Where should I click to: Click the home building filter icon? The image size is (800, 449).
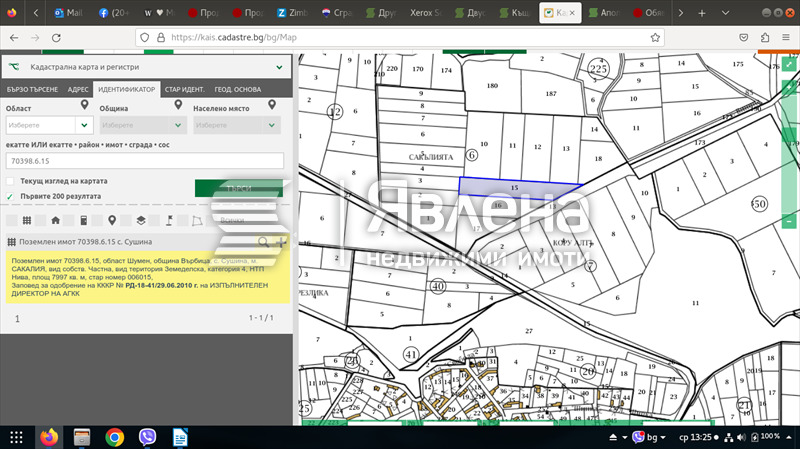(x=55, y=220)
